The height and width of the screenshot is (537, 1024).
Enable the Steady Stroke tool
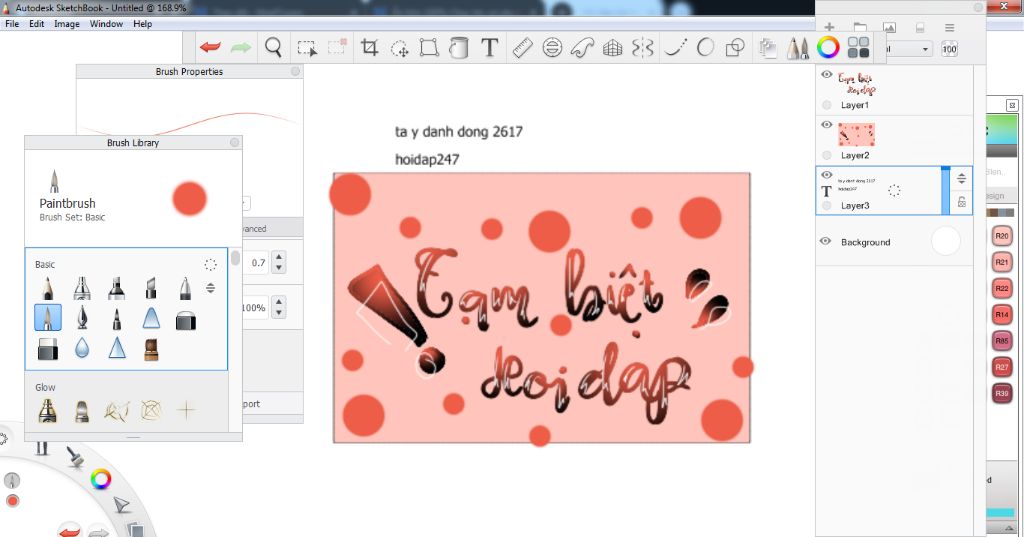[675, 48]
